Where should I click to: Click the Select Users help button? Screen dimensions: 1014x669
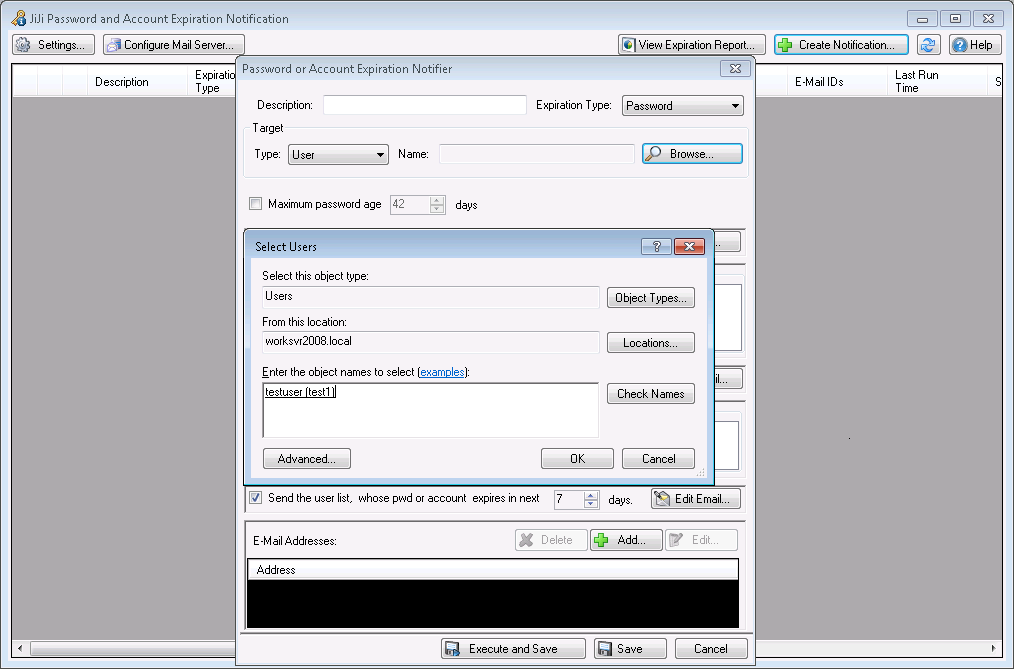click(x=656, y=246)
